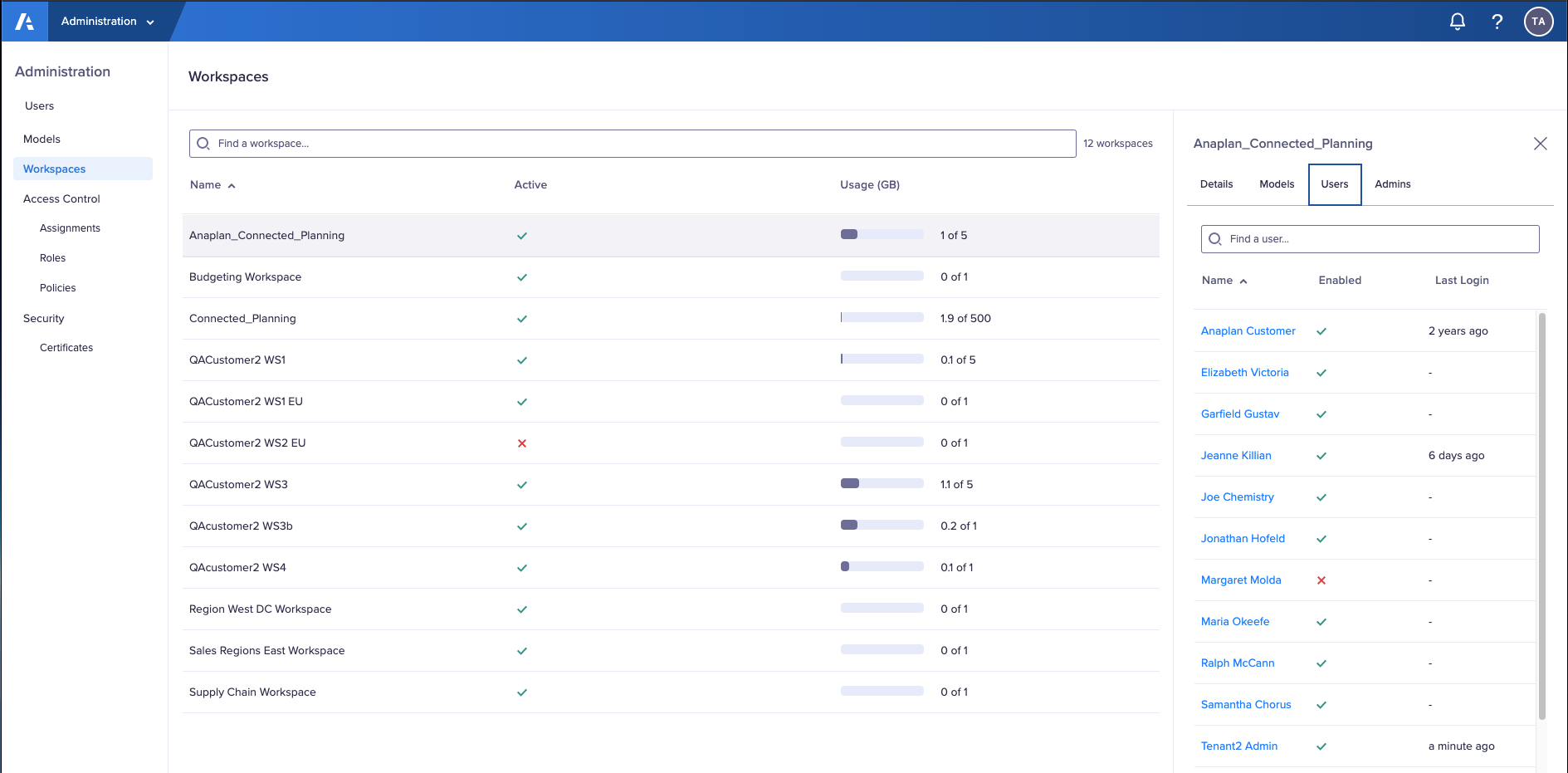Open the notifications bell icon

click(1458, 22)
